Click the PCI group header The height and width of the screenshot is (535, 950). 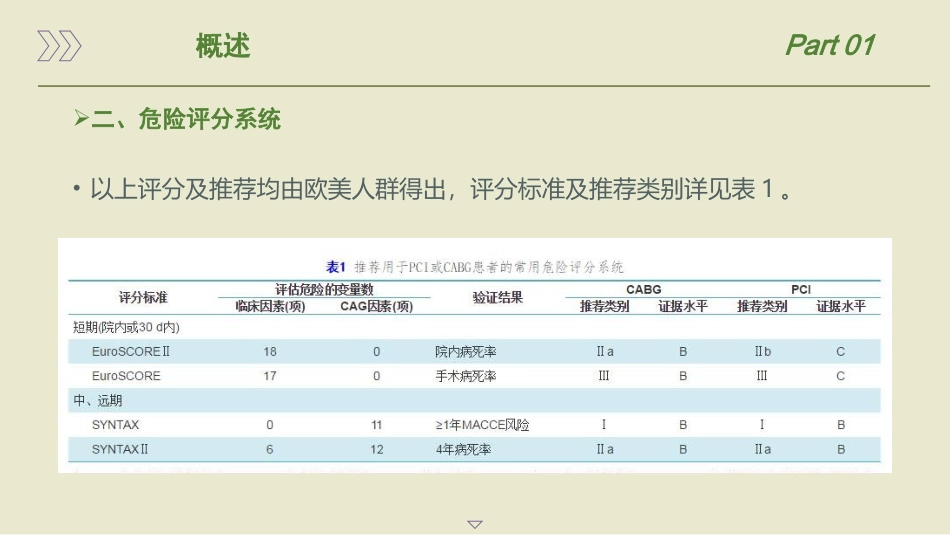click(801, 290)
